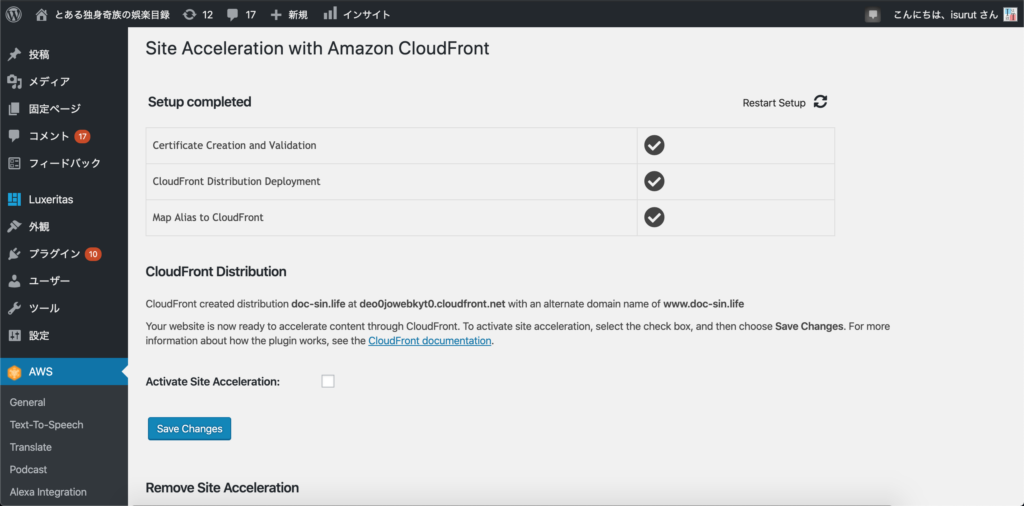Viewport: 1024px width, 506px height.
Task: Select Text-To-Speech submenu item
Action: click(46, 424)
